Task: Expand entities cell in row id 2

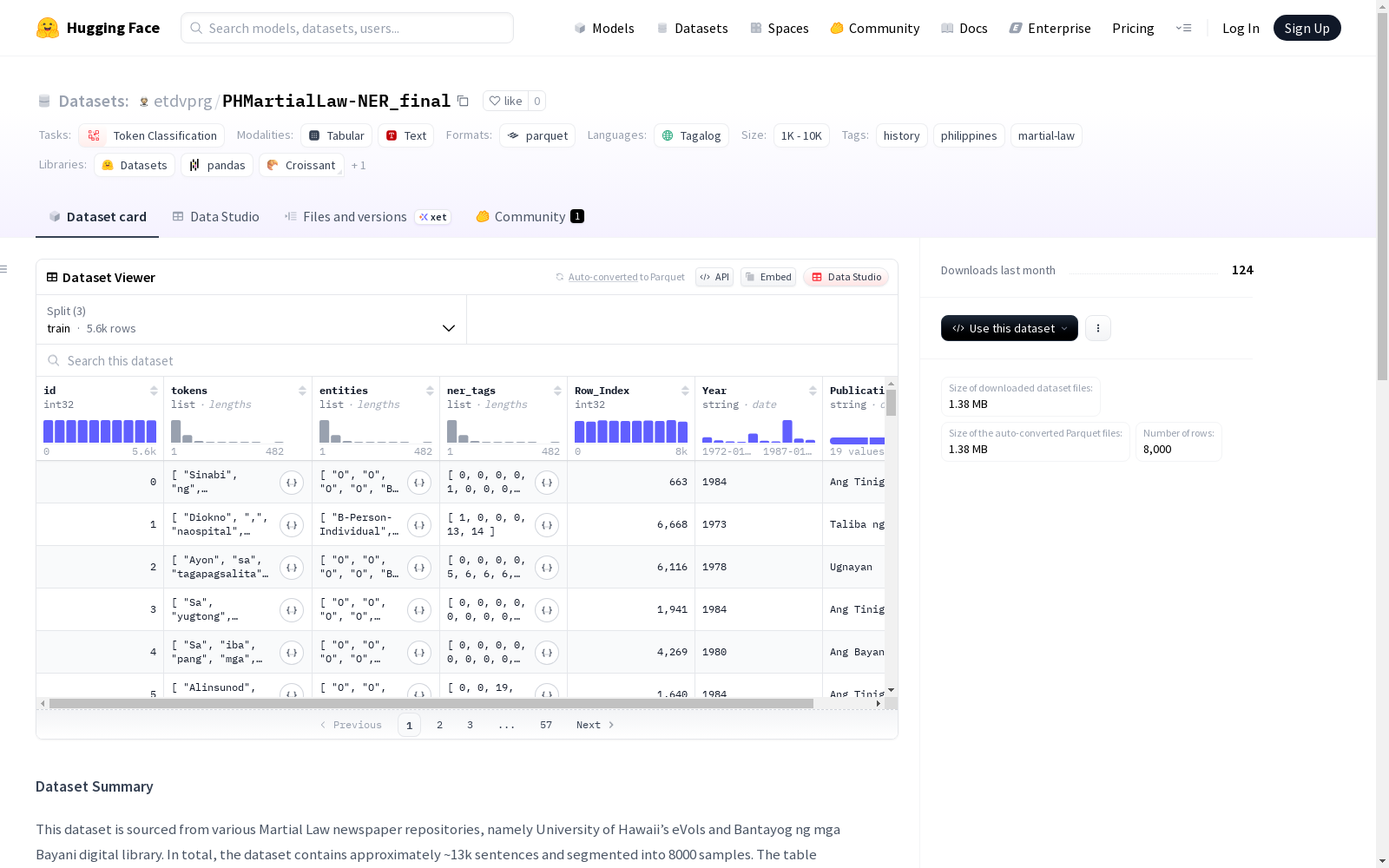Action: click(419, 568)
